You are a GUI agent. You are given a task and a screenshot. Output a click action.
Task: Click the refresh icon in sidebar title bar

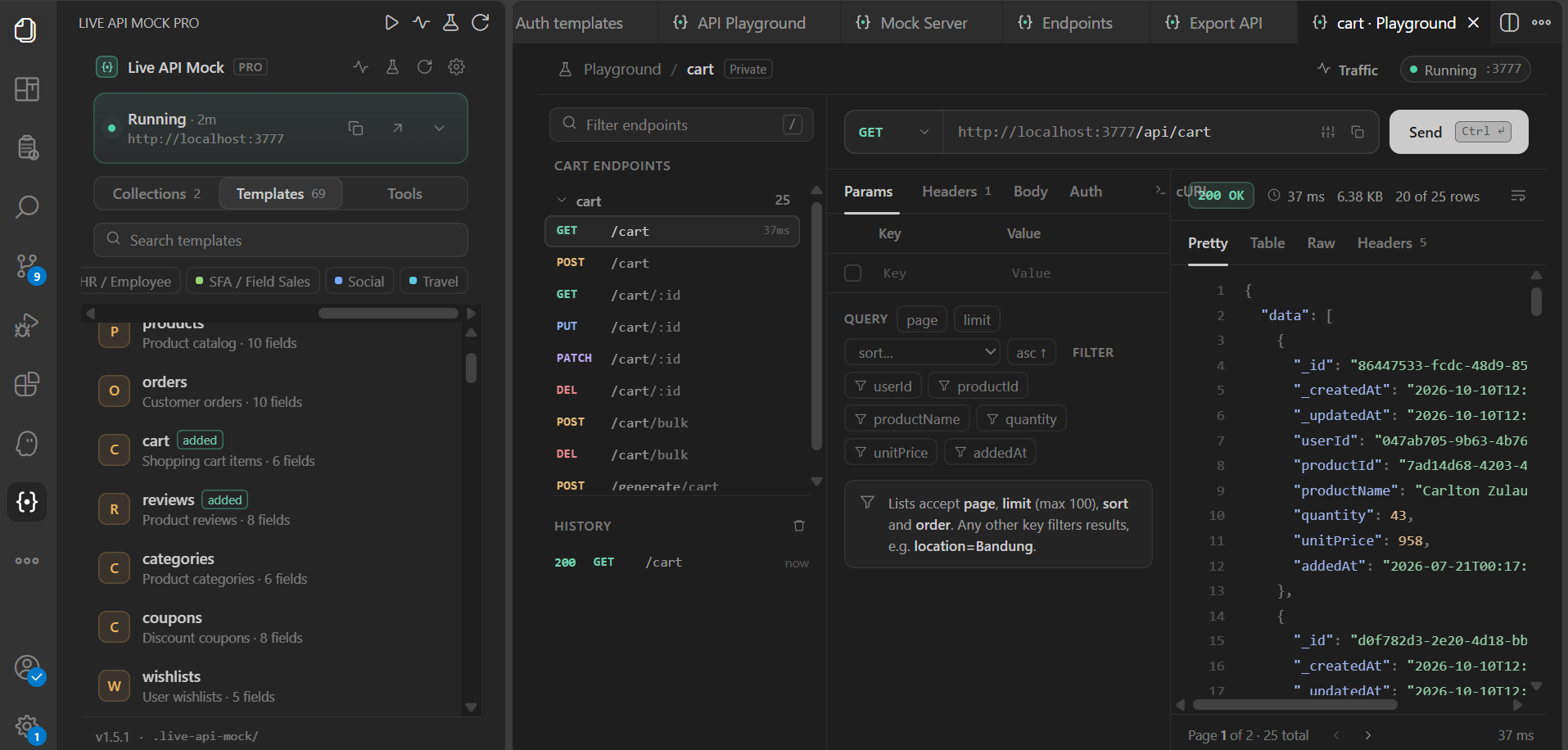coord(481,23)
